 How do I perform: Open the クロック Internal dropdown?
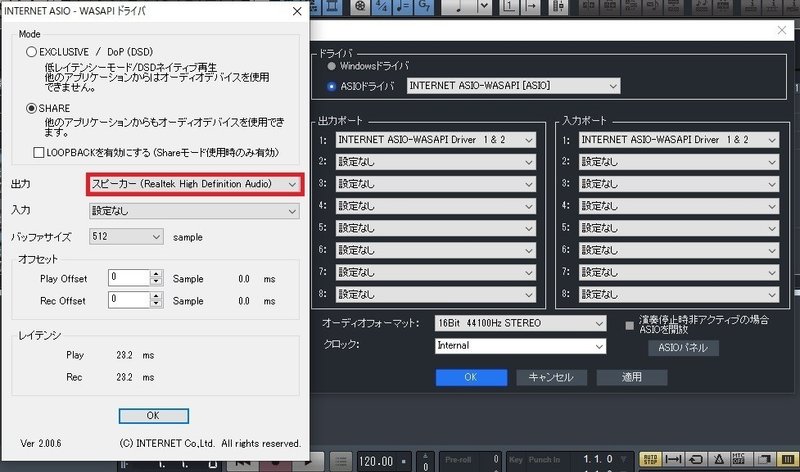tap(520, 346)
